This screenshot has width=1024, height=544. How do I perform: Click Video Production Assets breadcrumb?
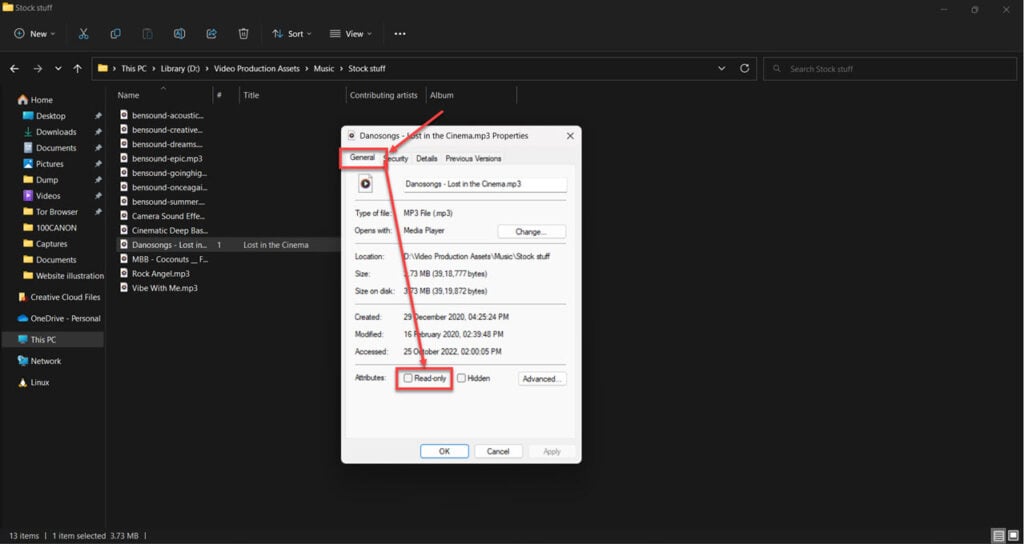(x=259, y=69)
